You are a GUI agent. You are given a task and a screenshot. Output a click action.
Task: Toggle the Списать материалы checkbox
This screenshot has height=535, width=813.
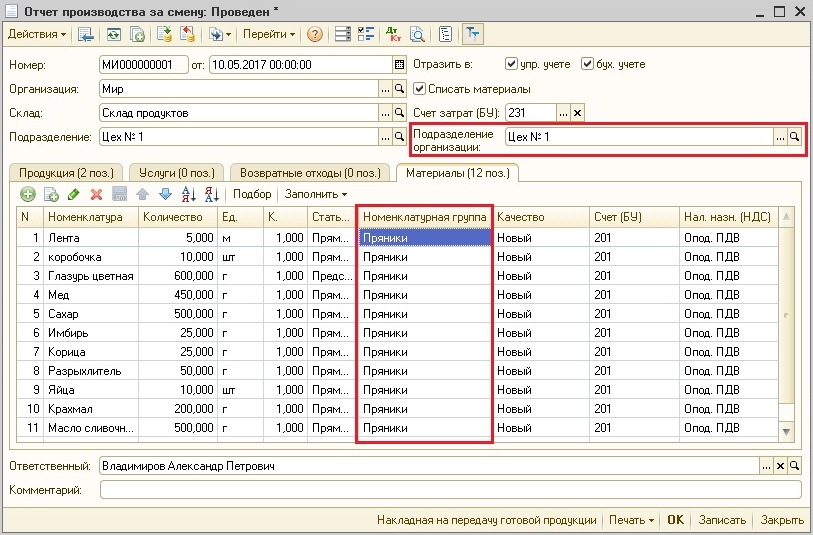419,89
